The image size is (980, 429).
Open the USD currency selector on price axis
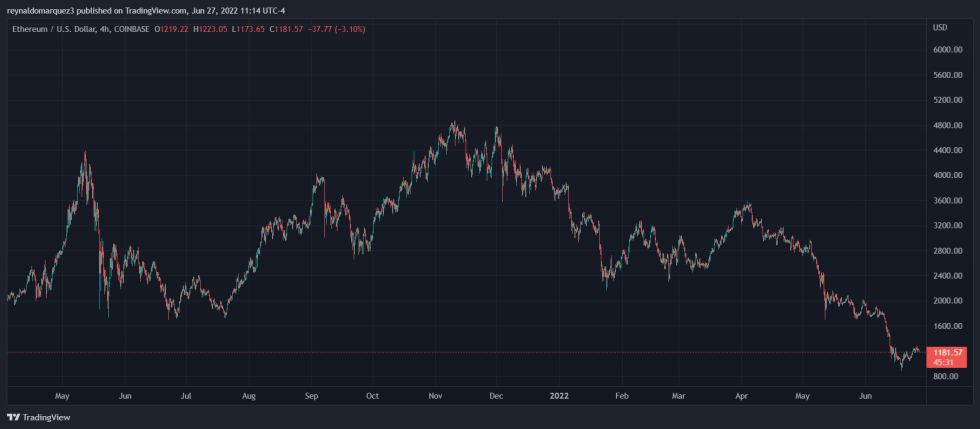point(939,26)
